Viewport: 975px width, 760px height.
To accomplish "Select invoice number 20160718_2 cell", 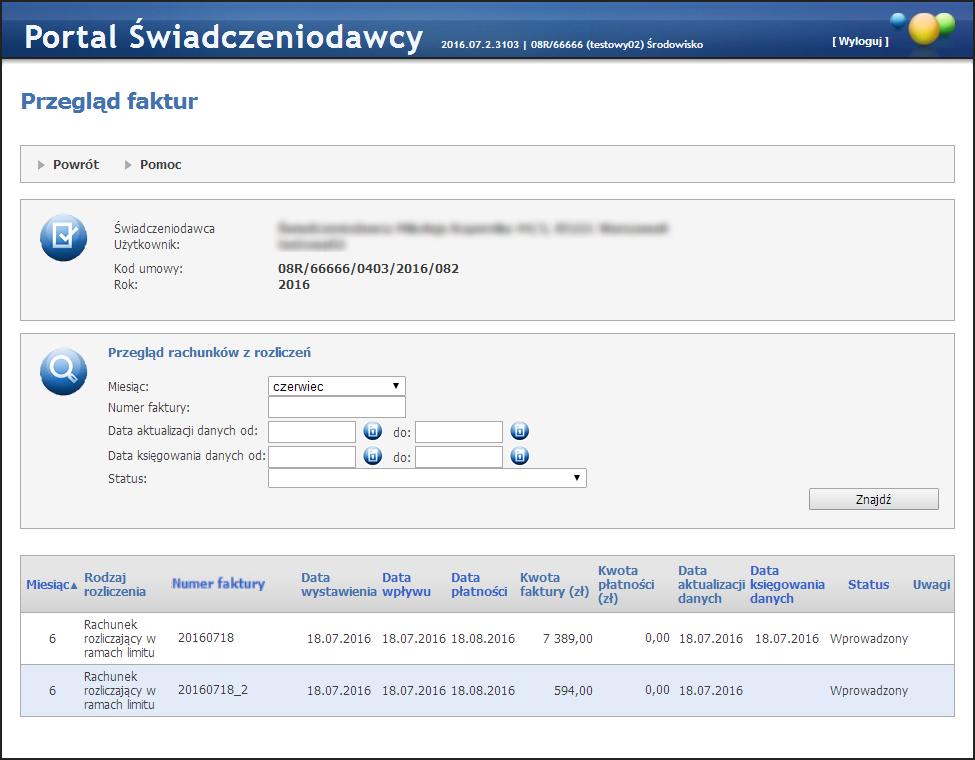I will click(x=213, y=690).
